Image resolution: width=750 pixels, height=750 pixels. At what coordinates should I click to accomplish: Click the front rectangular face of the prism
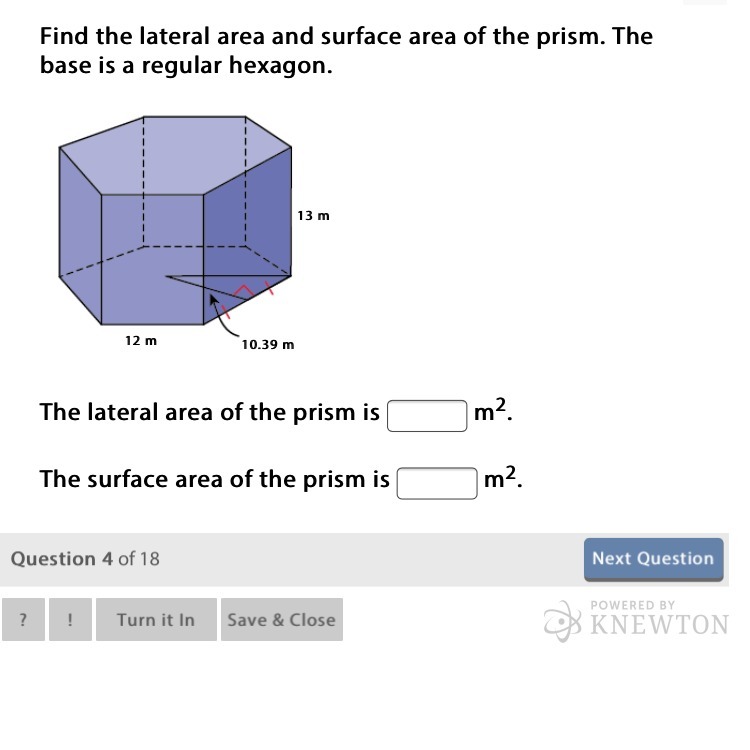[152, 259]
